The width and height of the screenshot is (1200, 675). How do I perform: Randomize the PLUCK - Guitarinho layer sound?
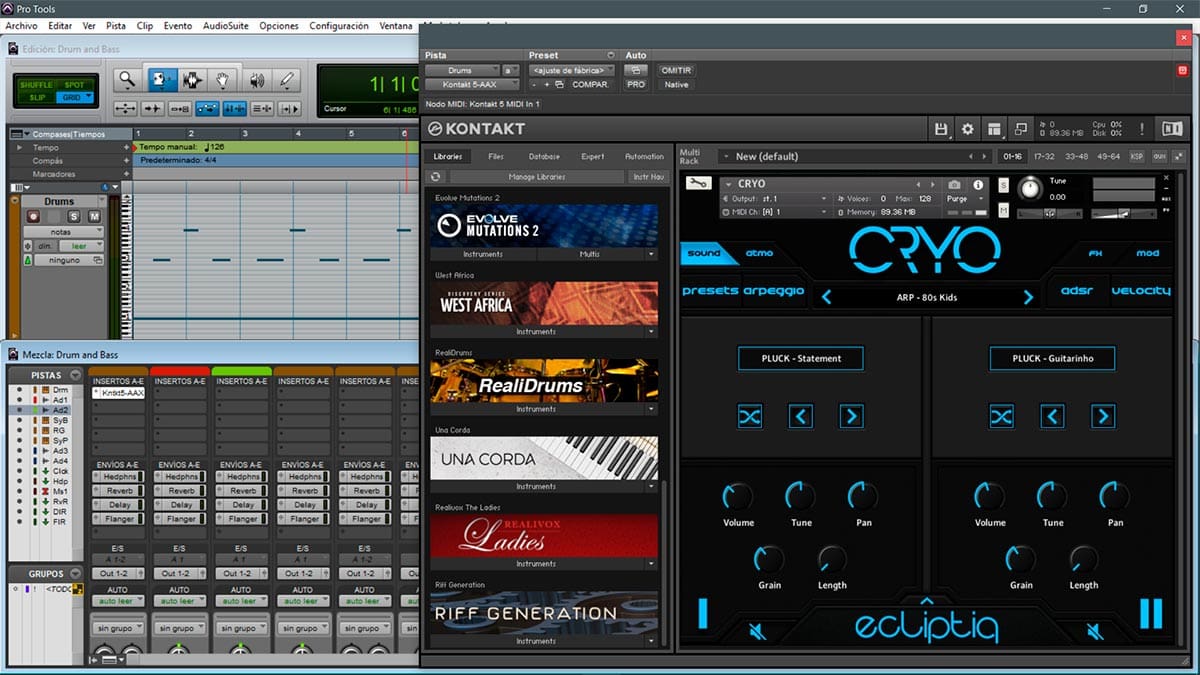coord(1001,416)
